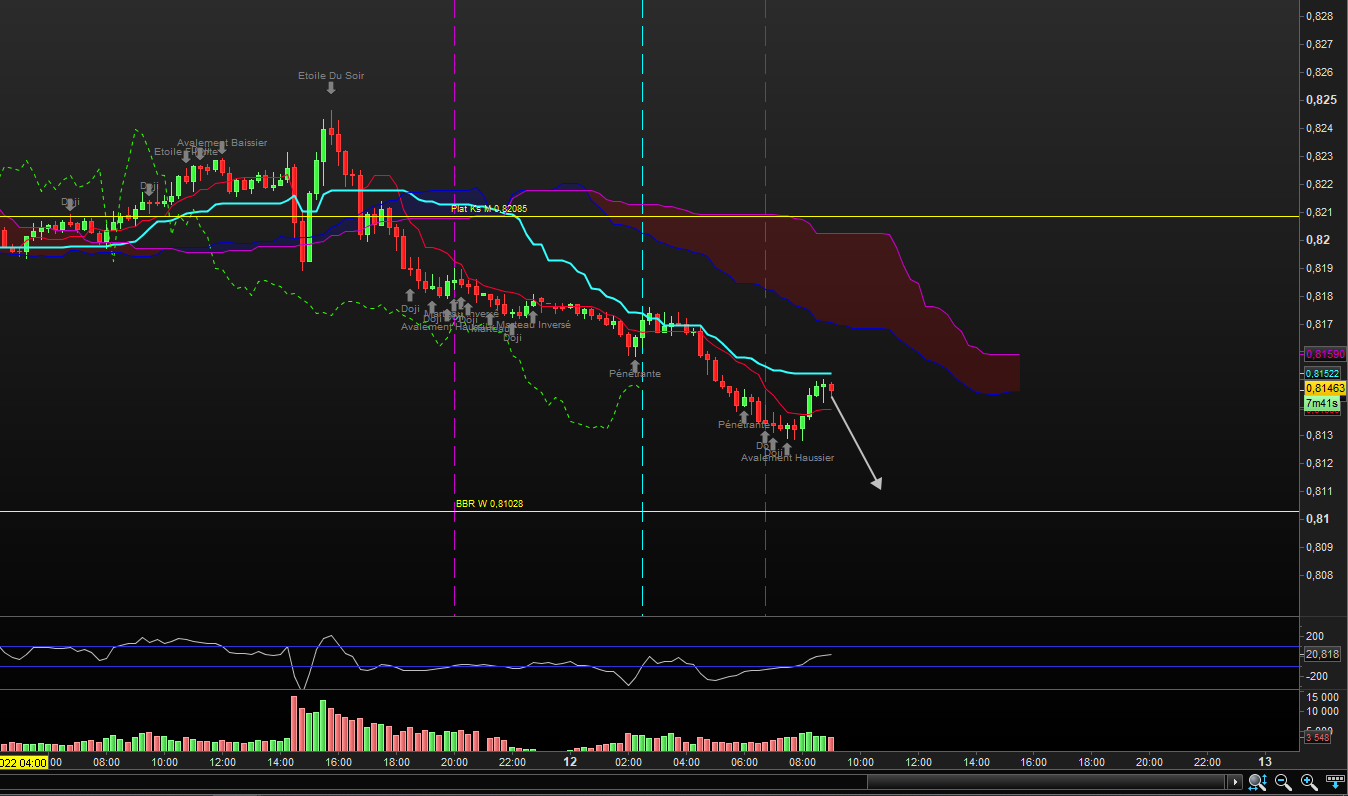The height and width of the screenshot is (796, 1348).
Task: Zoom out the chart with minus magnifier
Action: tap(1283, 781)
